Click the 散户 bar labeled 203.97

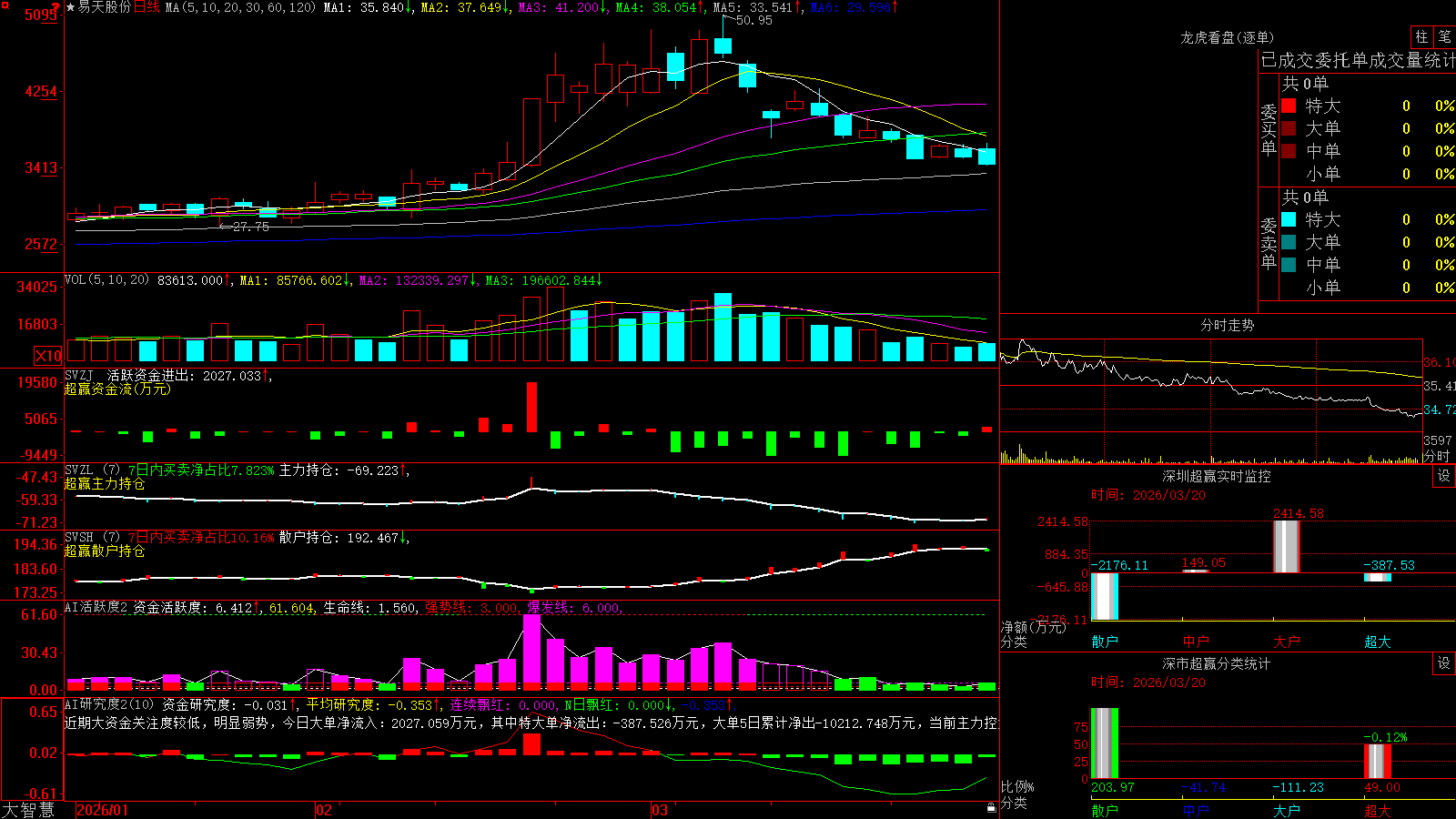point(1104,743)
